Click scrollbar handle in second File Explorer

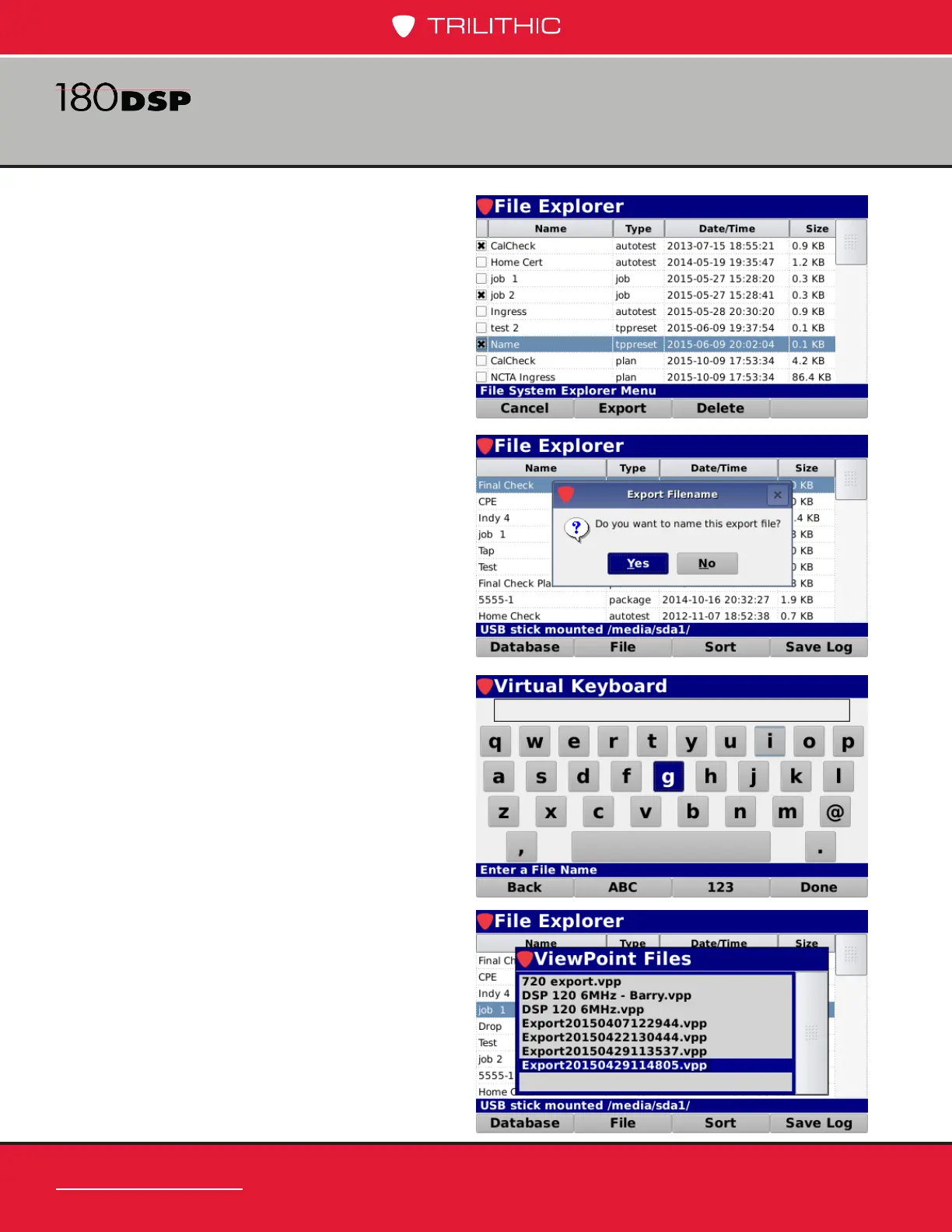tap(851, 479)
